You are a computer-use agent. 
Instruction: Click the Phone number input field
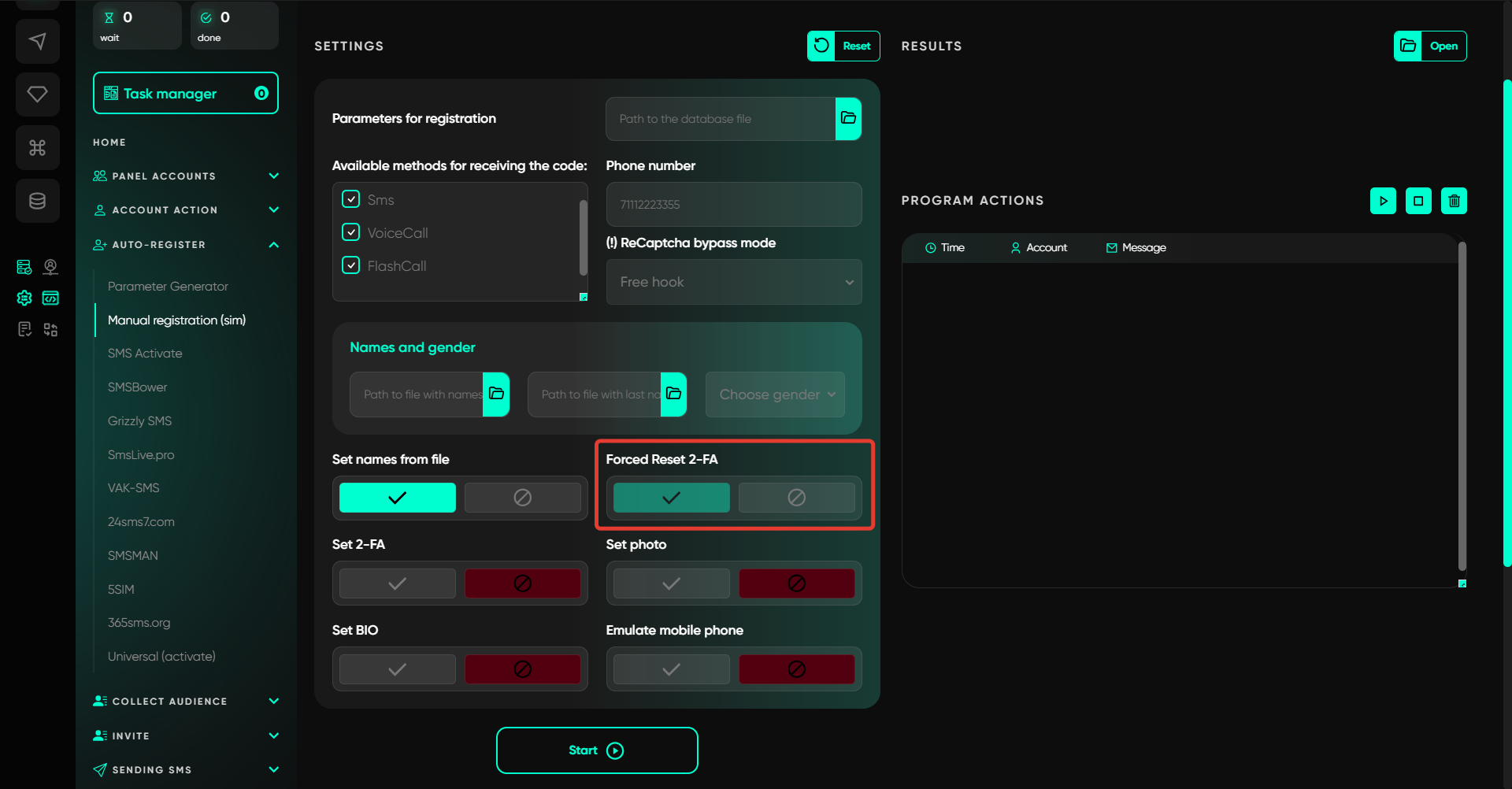point(734,205)
